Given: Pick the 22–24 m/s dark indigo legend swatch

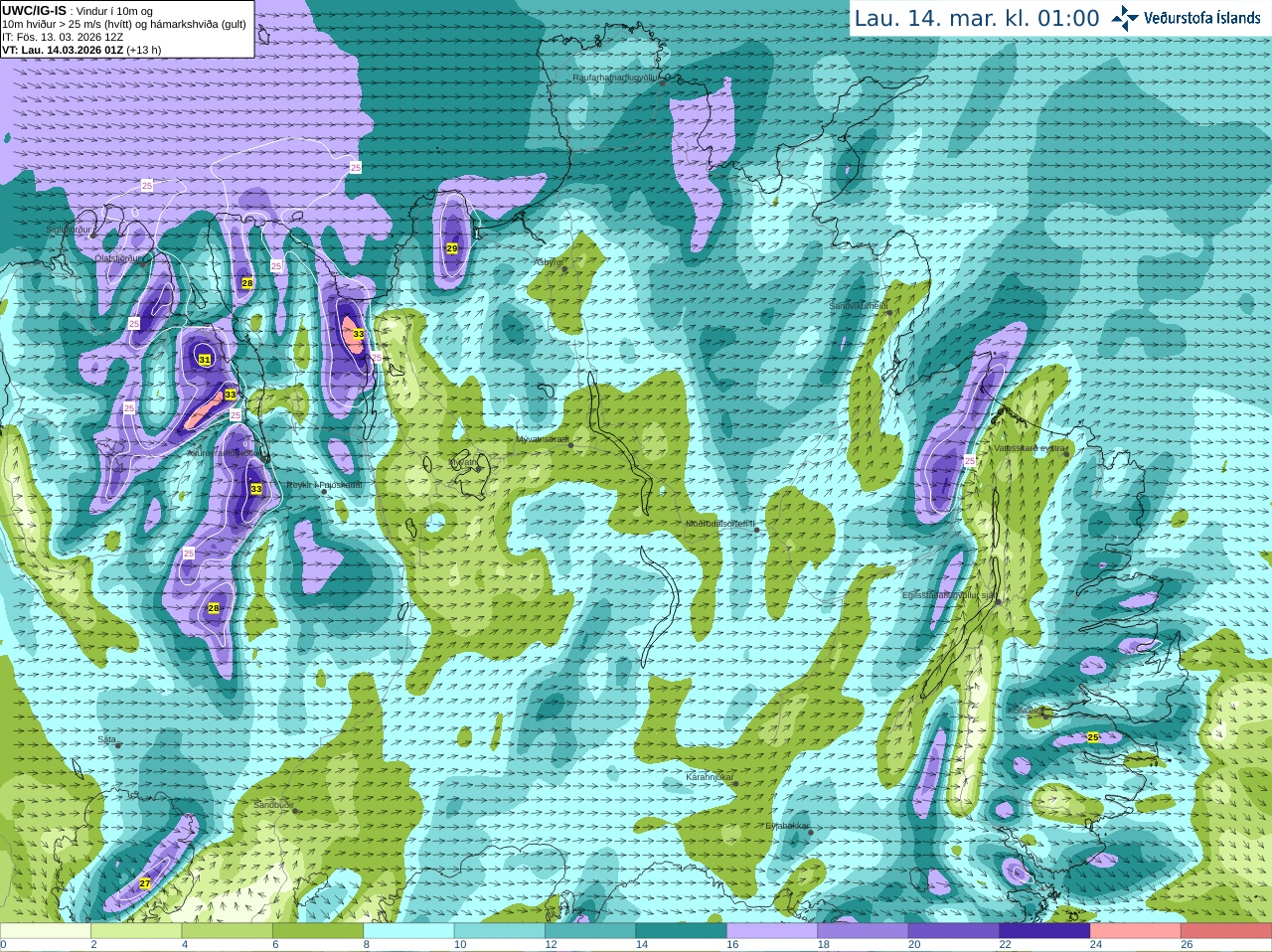Looking at the screenshot, I should 1044,931.
